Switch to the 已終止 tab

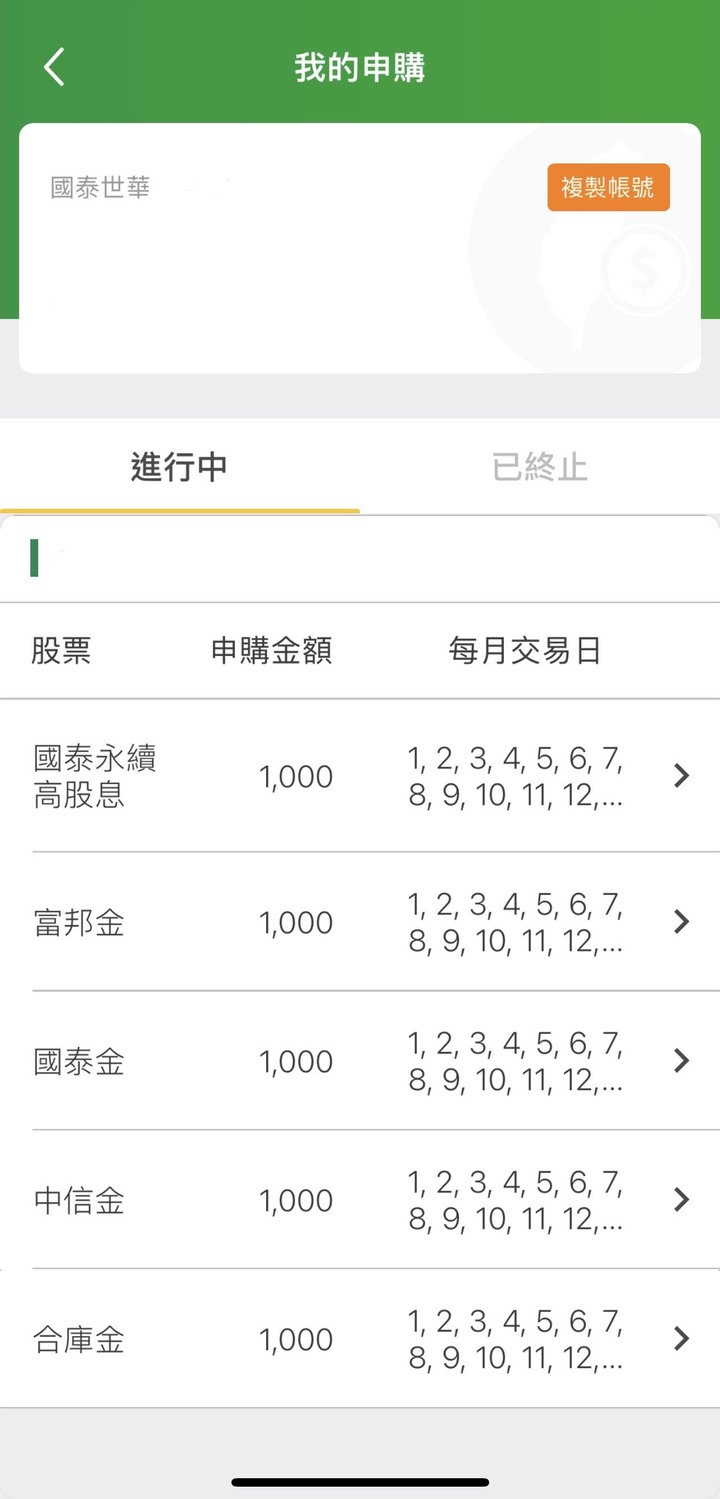(540, 467)
